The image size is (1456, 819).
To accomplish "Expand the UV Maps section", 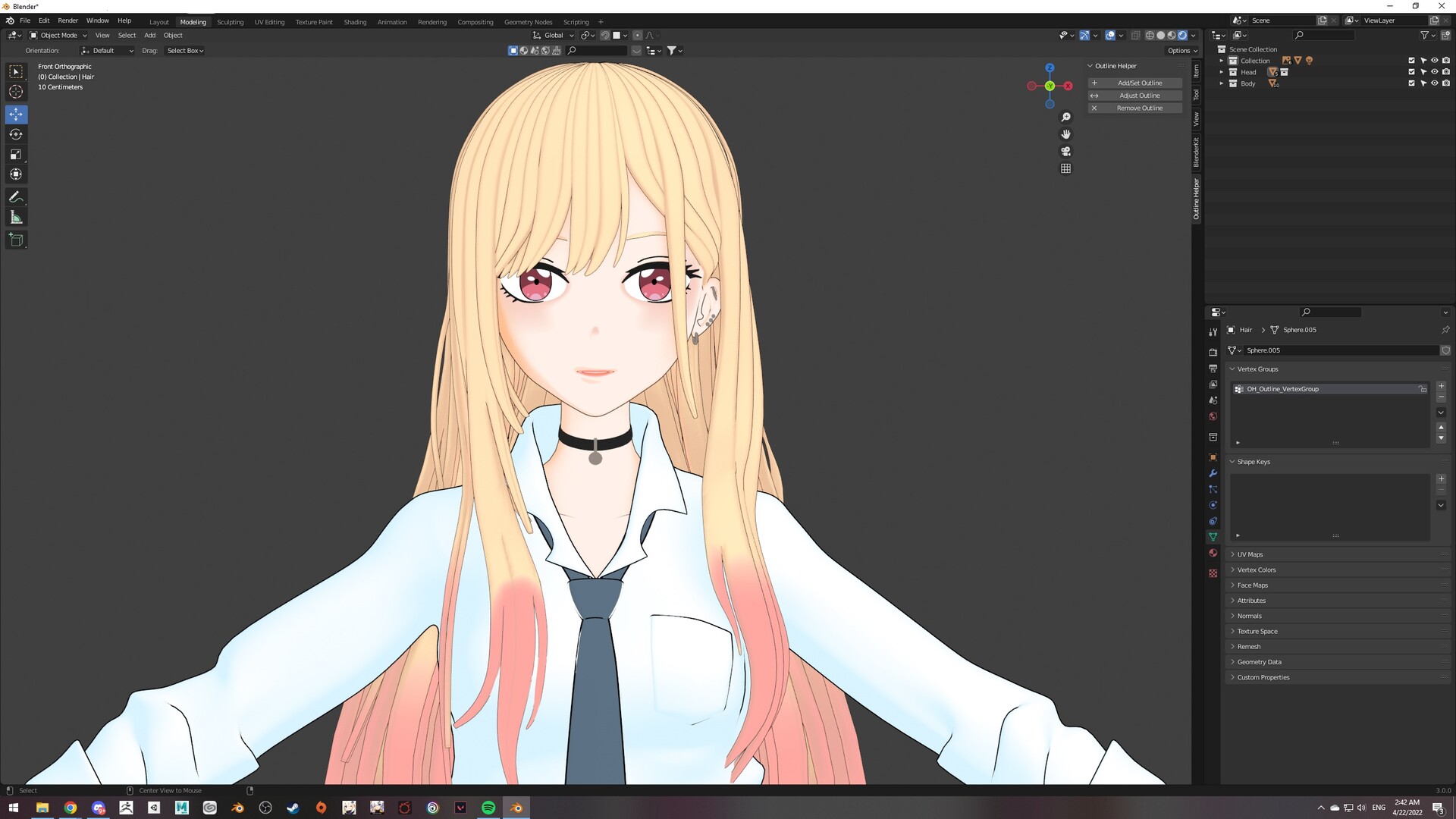I will 1249,554.
